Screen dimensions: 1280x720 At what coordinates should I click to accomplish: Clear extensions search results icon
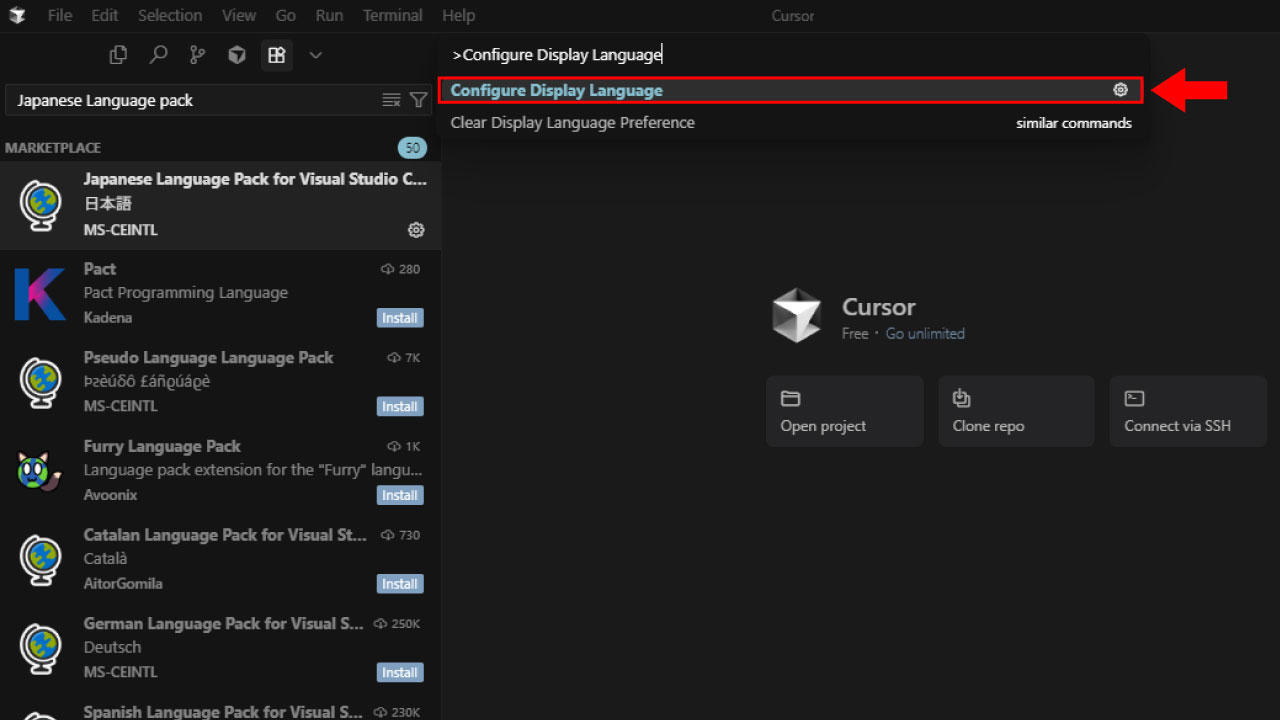pos(391,100)
